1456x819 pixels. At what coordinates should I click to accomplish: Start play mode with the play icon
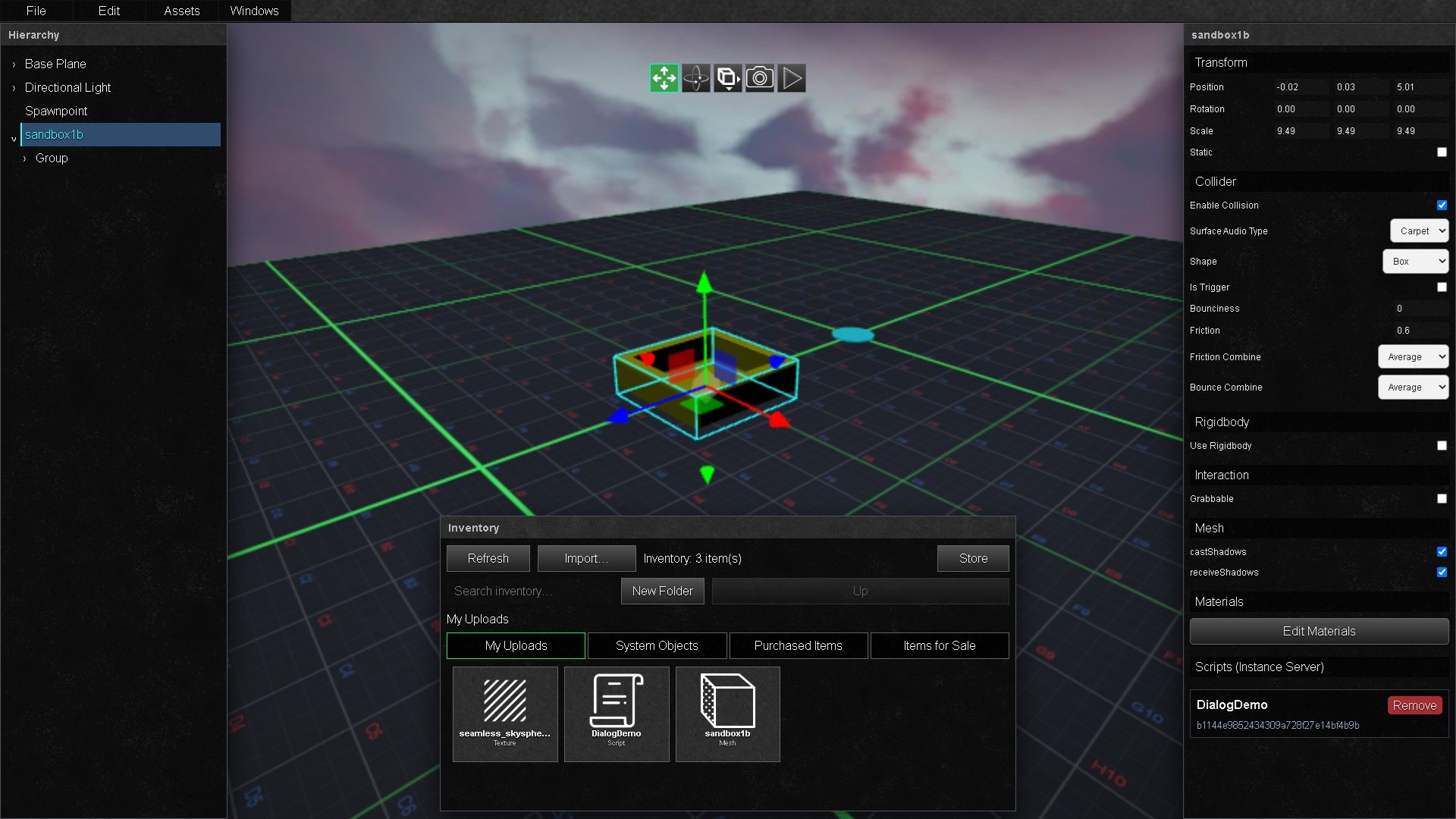(x=792, y=78)
